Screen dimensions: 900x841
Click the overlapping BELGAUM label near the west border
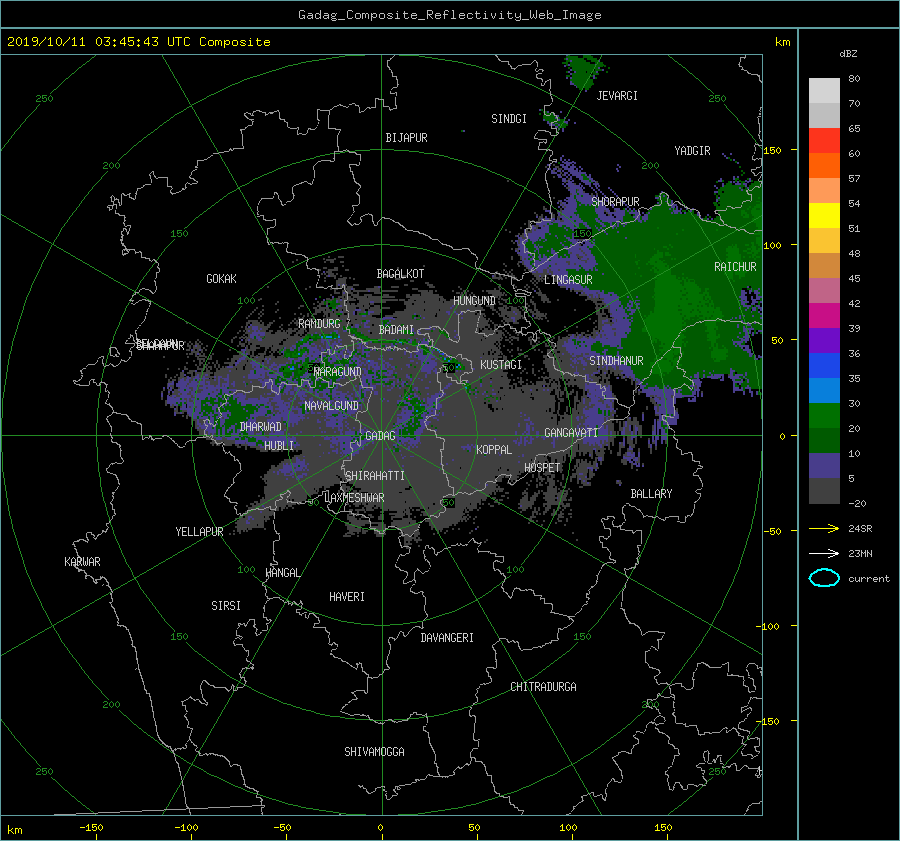coord(156,343)
